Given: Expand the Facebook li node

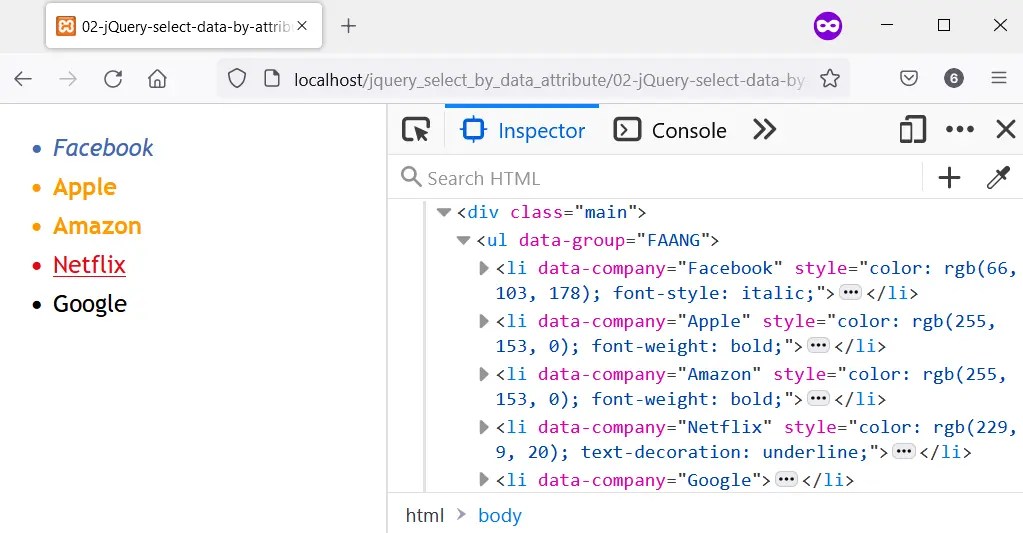Looking at the screenshot, I should 483,268.
